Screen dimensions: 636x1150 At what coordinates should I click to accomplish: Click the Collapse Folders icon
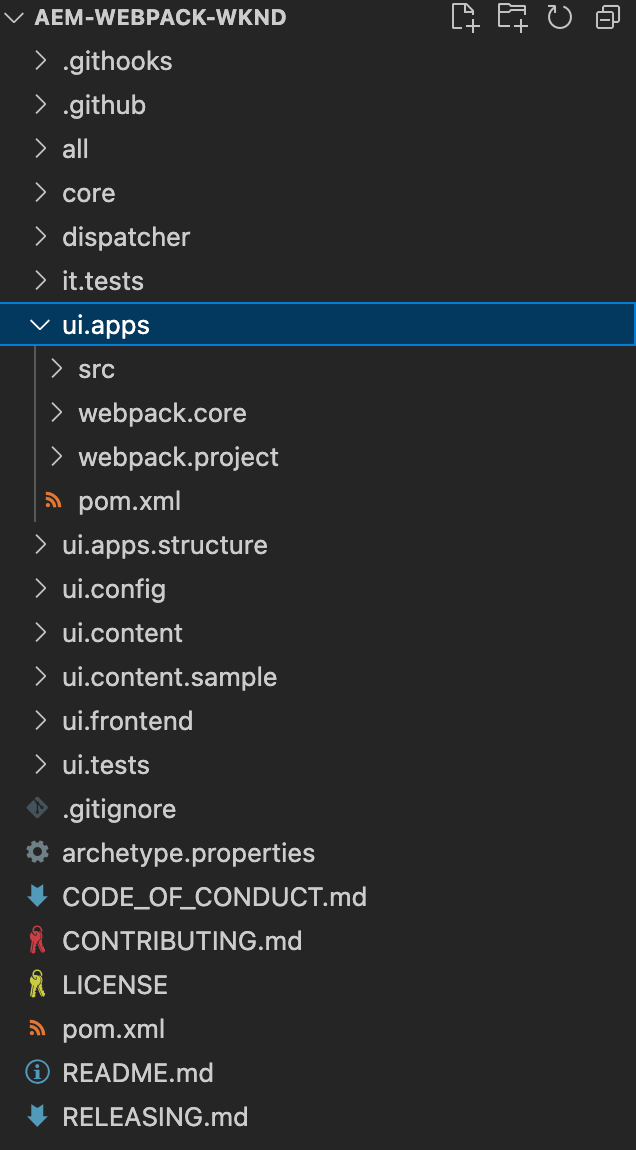click(606, 18)
